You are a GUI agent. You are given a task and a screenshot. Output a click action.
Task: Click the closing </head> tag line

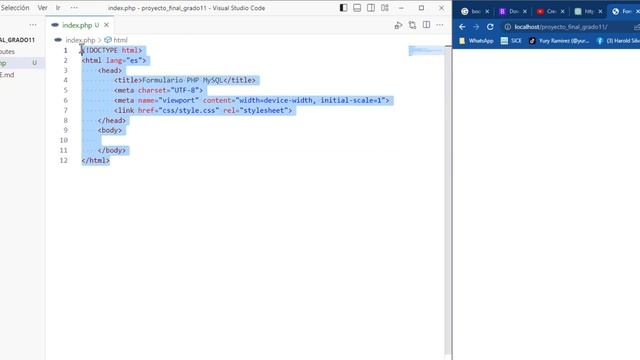[112, 120]
